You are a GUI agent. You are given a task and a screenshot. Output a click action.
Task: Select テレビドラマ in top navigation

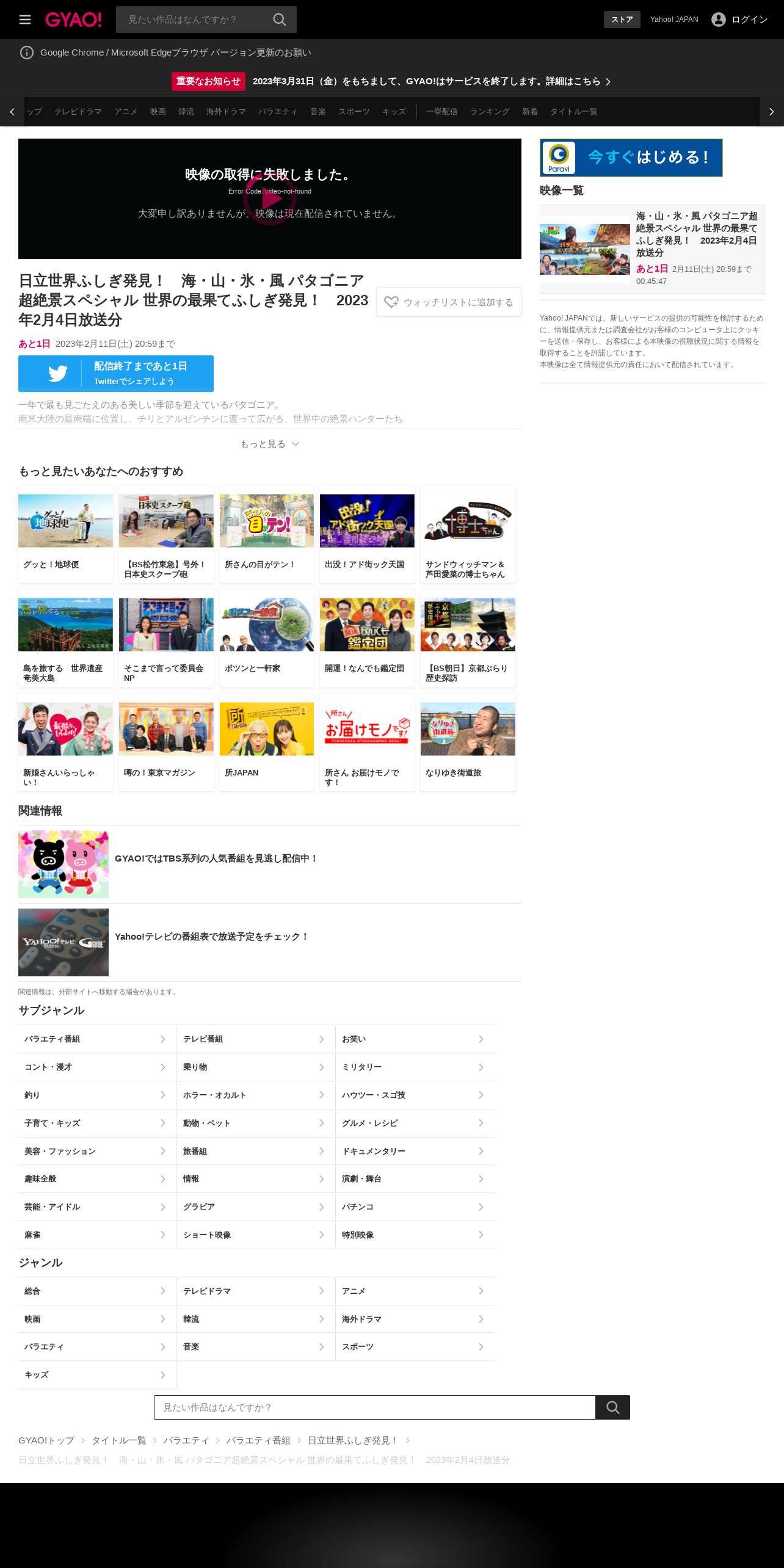click(78, 112)
